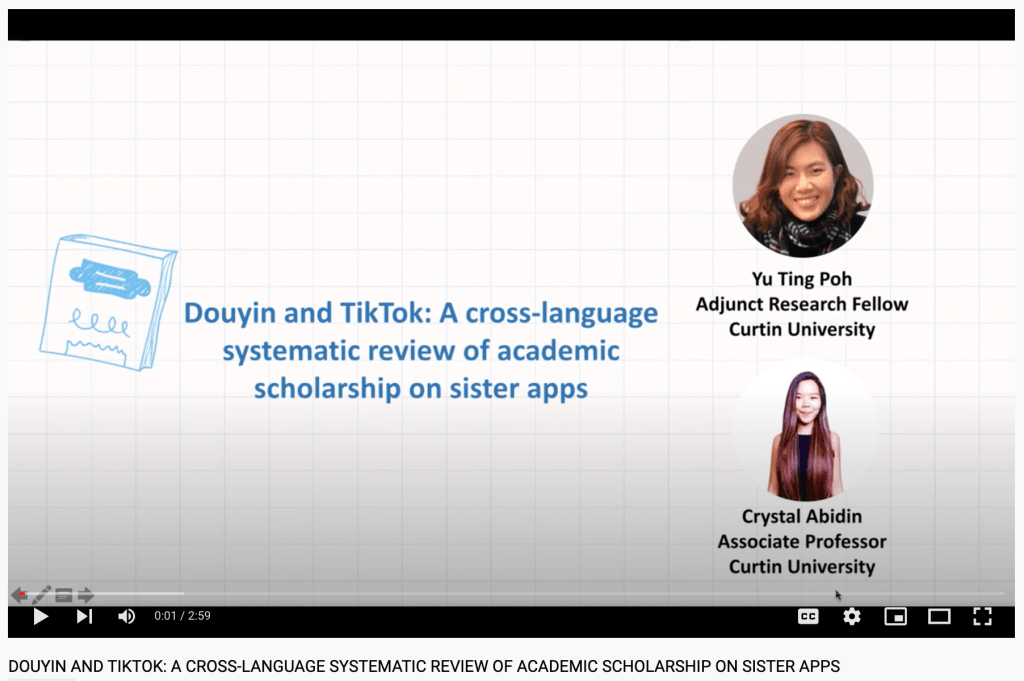
Task: Switch to theater mode
Action: pyautogui.click(x=939, y=617)
